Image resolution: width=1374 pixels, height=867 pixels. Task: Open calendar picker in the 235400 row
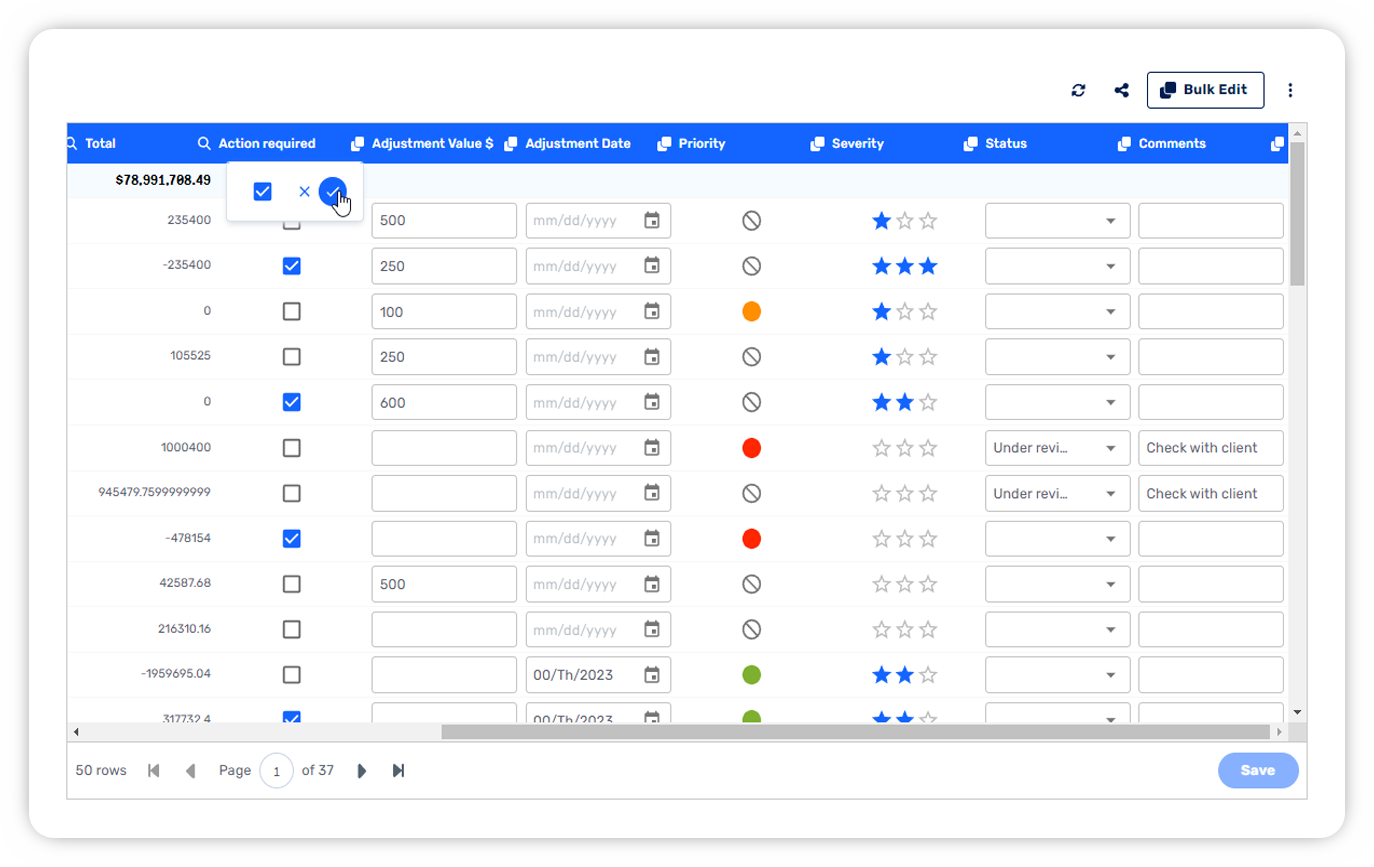tap(652, 220)
